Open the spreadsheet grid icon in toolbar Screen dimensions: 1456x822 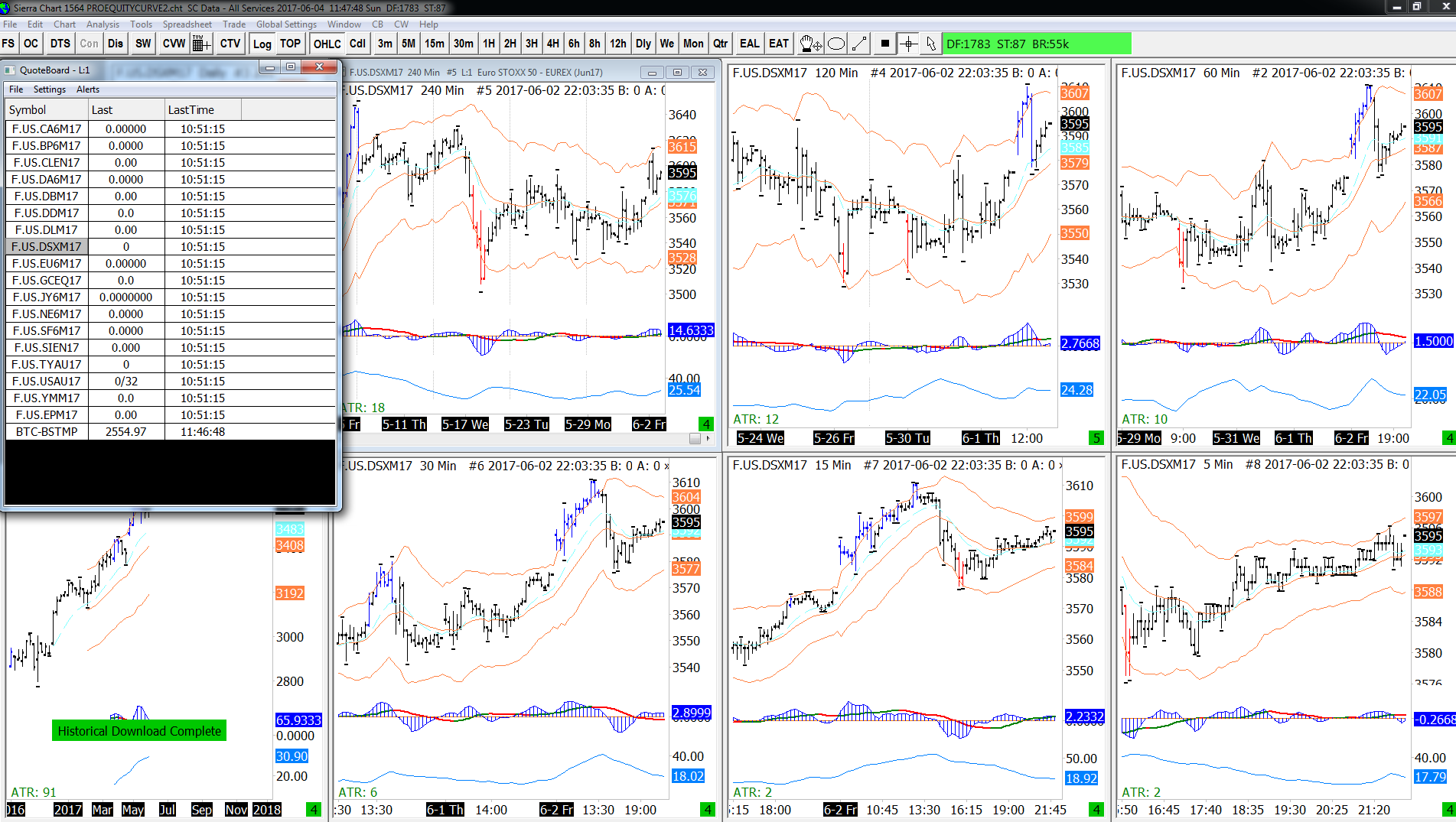point(201,44)
